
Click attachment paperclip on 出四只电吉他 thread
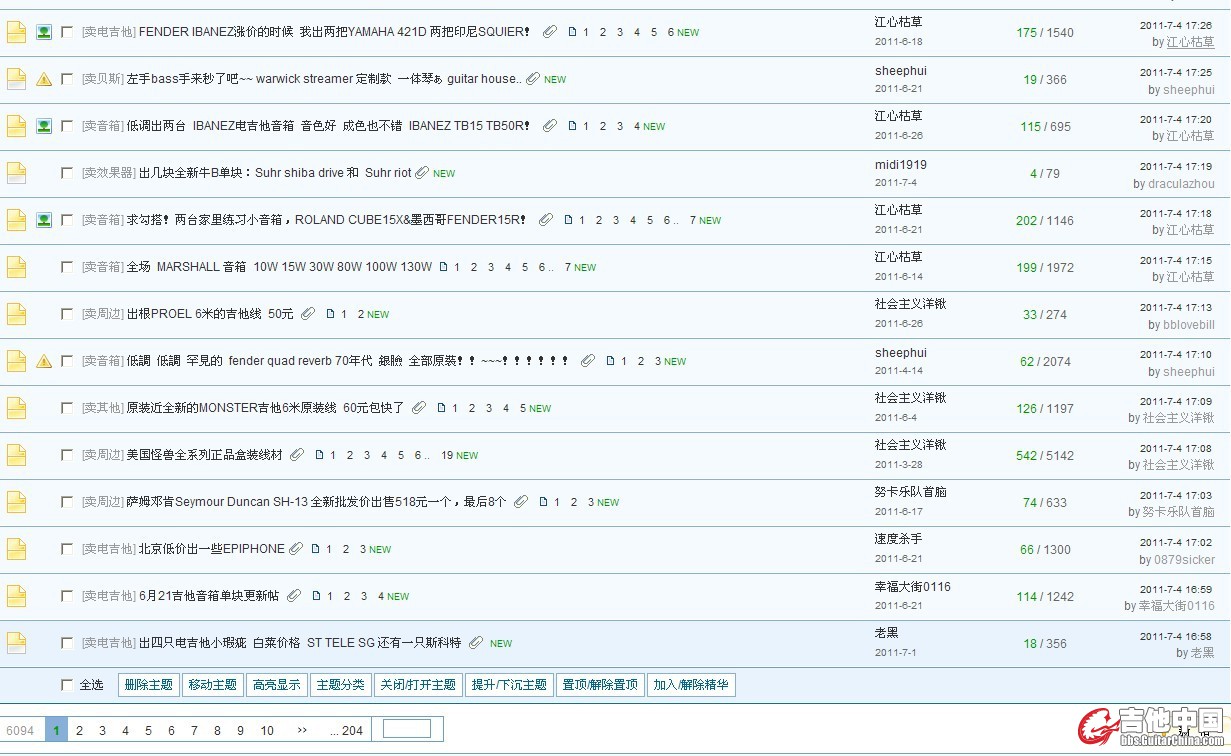[x=476, y=643]
